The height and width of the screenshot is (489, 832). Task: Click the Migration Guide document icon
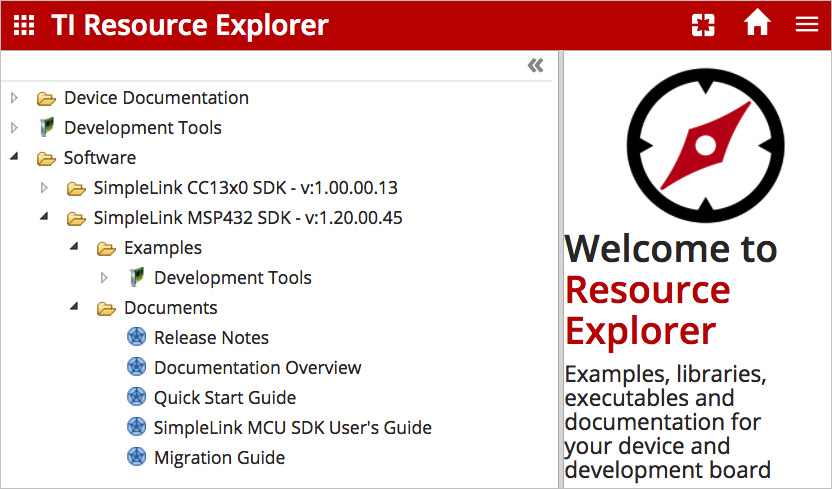pyautogui.click(x=137, y=458)
